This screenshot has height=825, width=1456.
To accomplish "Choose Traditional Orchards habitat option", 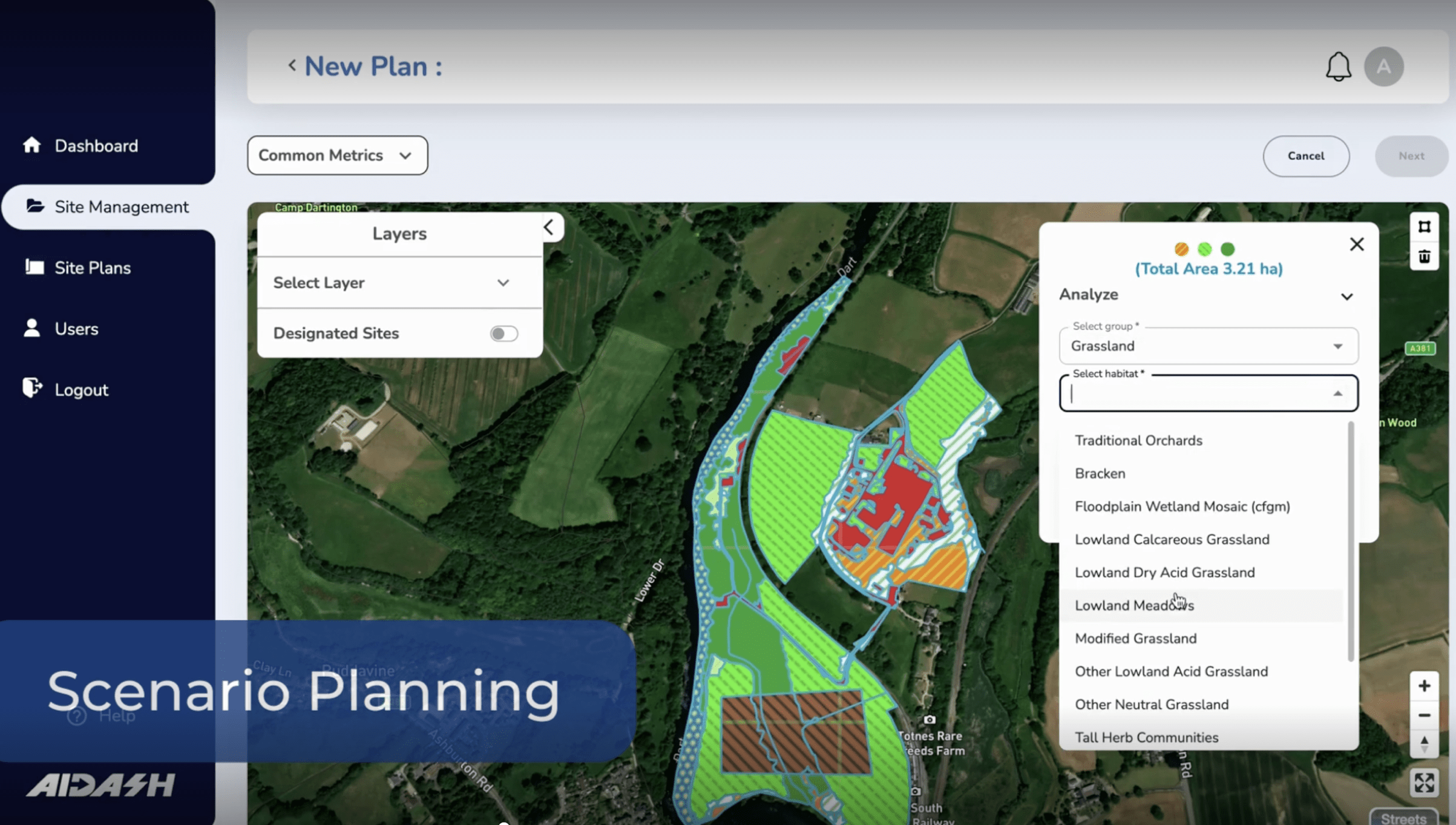I will pyautogui.click(x=1201, y=441).
